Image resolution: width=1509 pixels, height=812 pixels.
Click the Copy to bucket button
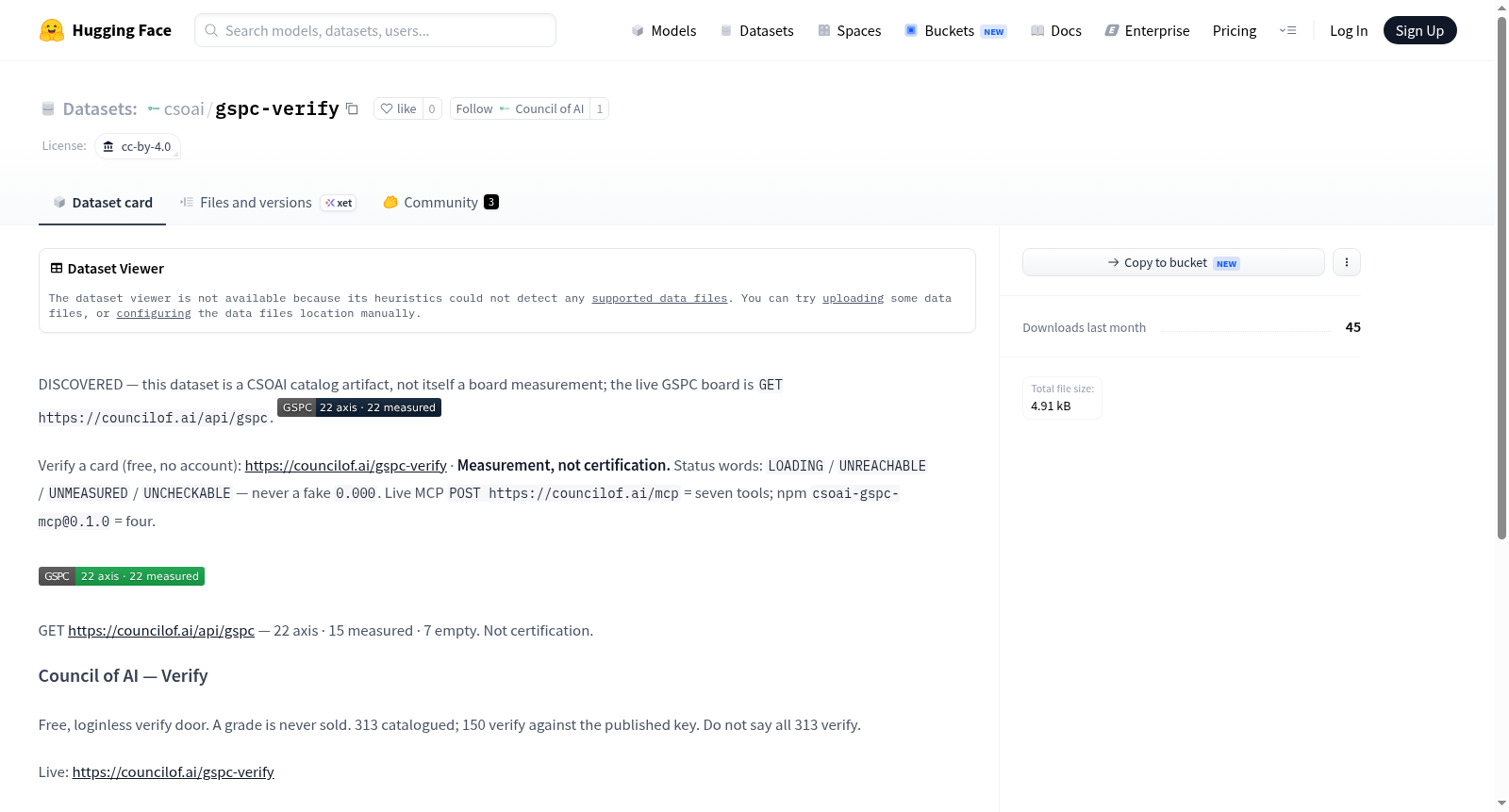coord(1173,262)
